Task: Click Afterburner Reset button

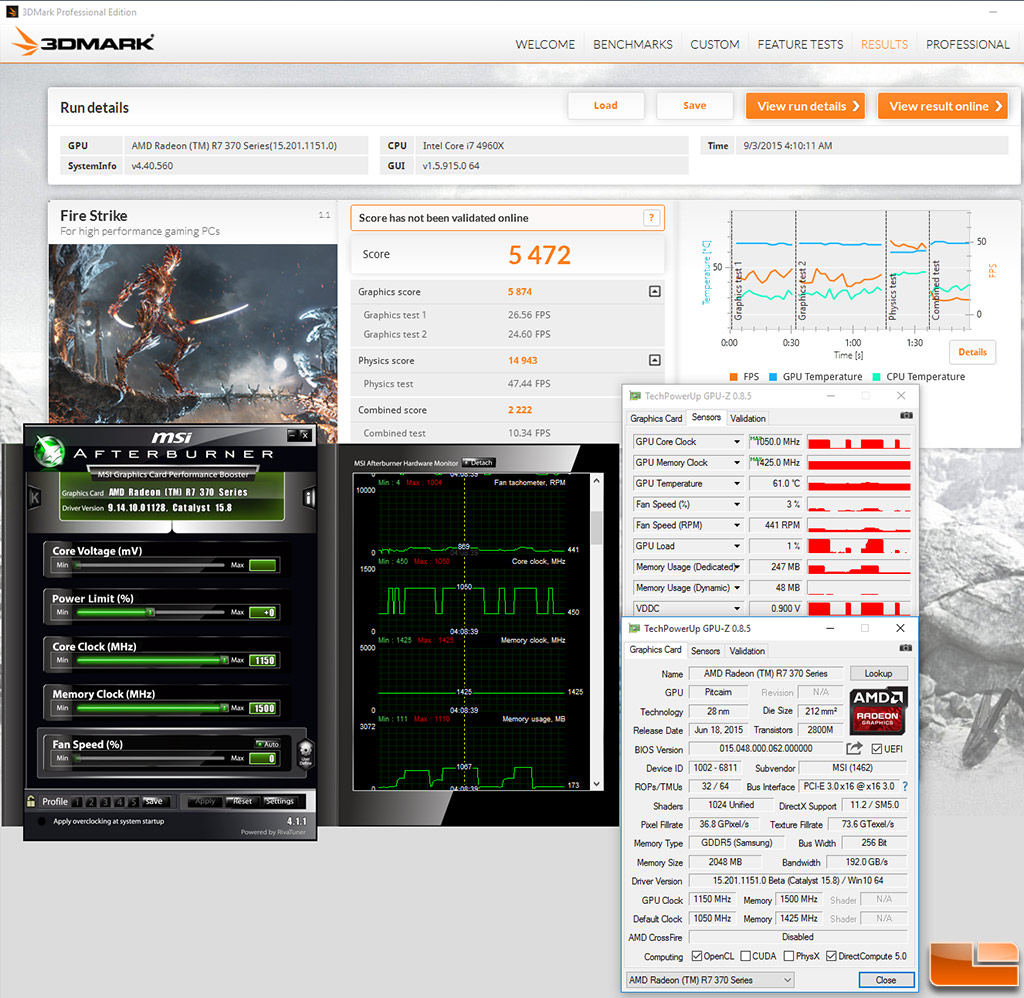Action: (x=242, y=801)
